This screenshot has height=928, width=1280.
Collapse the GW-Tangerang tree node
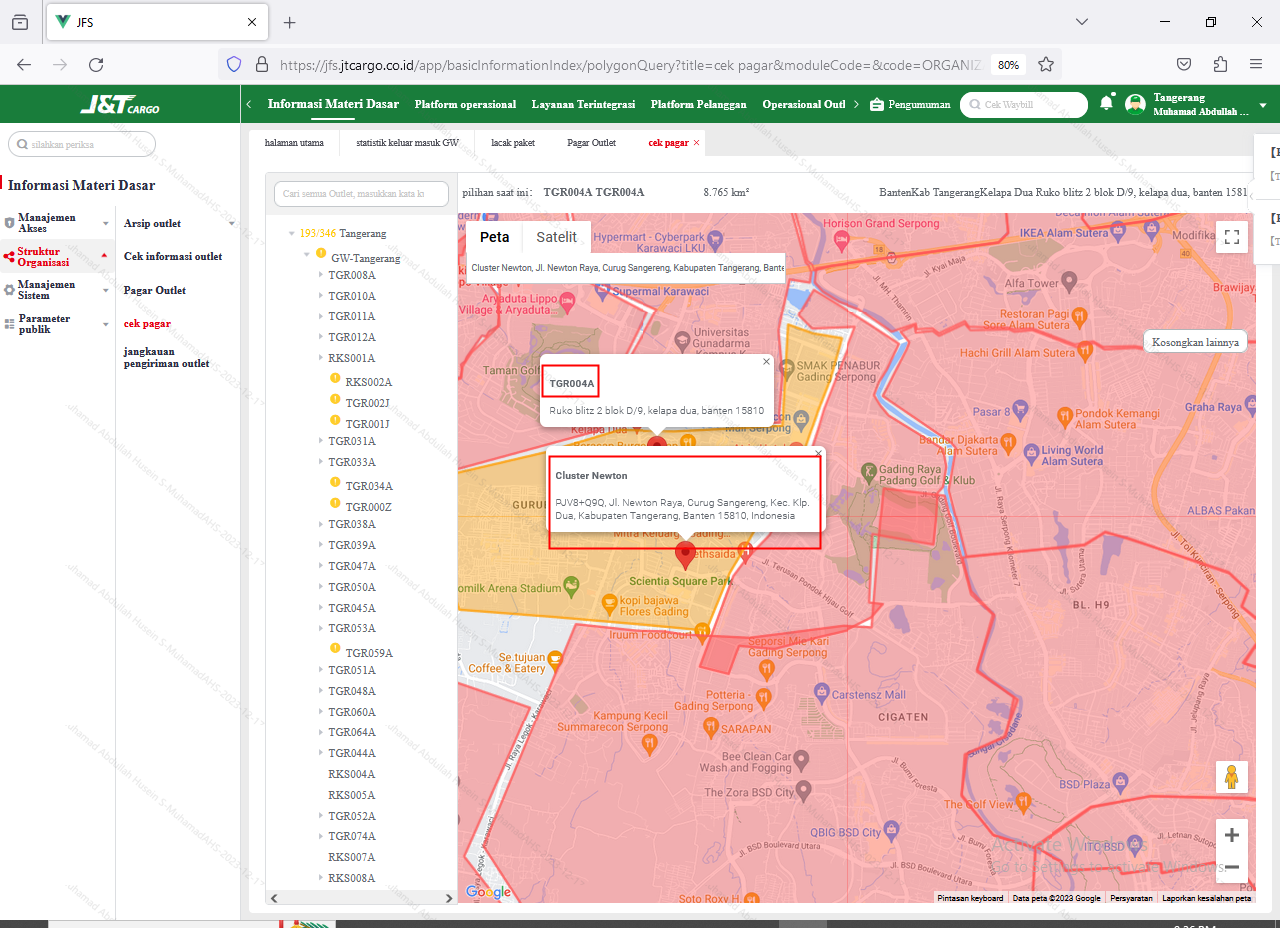pyautogui.click(x=307, y=254)
